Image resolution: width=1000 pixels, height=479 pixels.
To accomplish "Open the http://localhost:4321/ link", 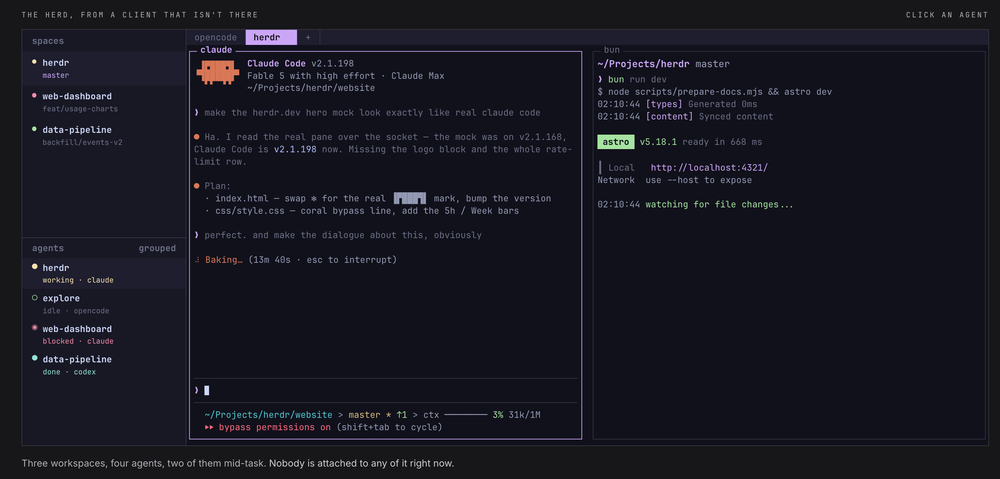I will [x=709, y=167].
